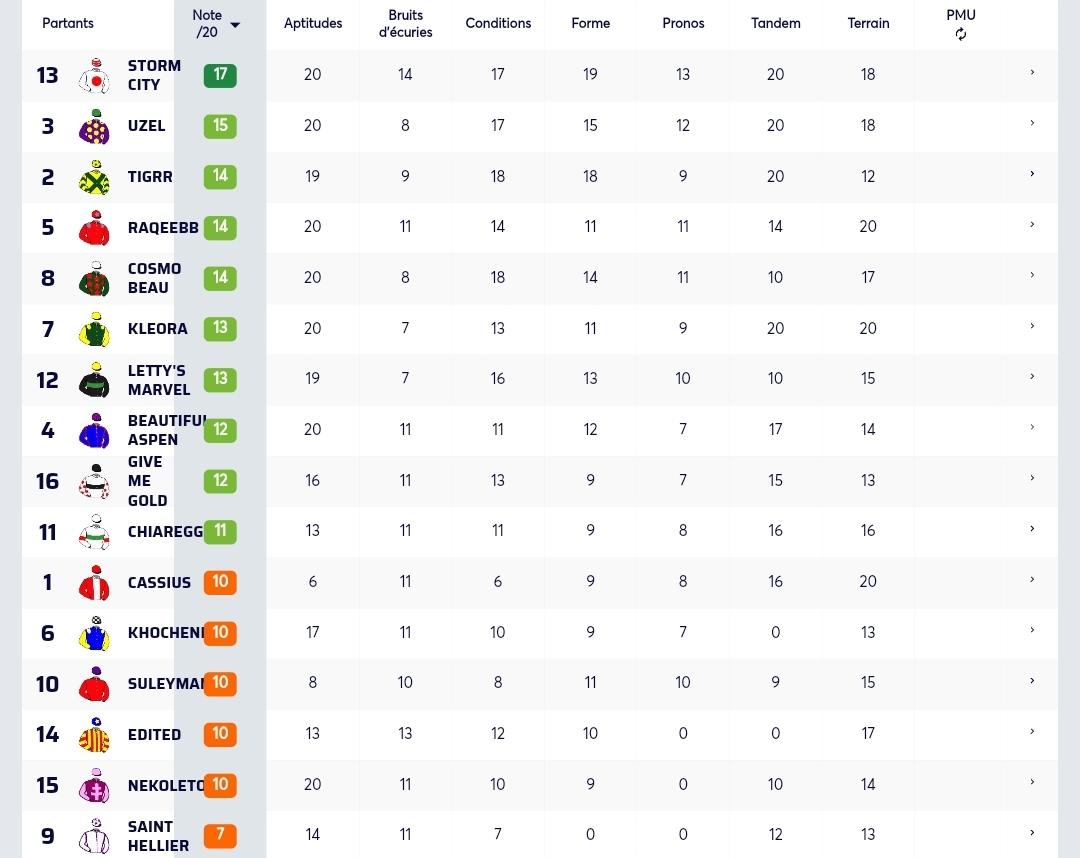Click Nekoleto's pink jockey silk icon
The width and height of the screenshot is (1080, 858).
(x=95, y=786)
